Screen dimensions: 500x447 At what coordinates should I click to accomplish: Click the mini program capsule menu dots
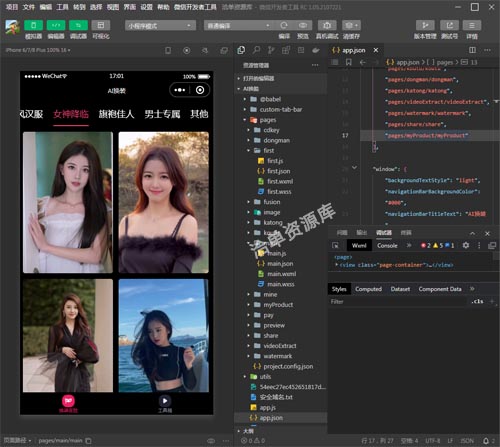pyautogui.click(x=180, y=90)
